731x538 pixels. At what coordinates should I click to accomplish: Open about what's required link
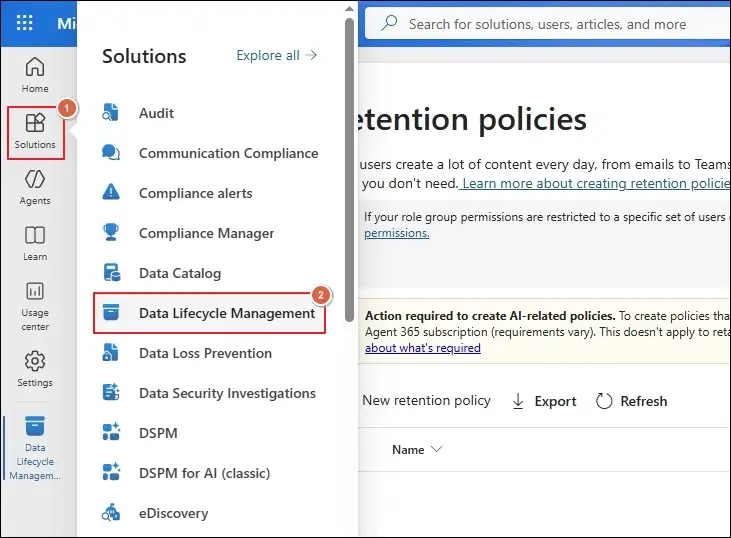(x=422, y=348)
